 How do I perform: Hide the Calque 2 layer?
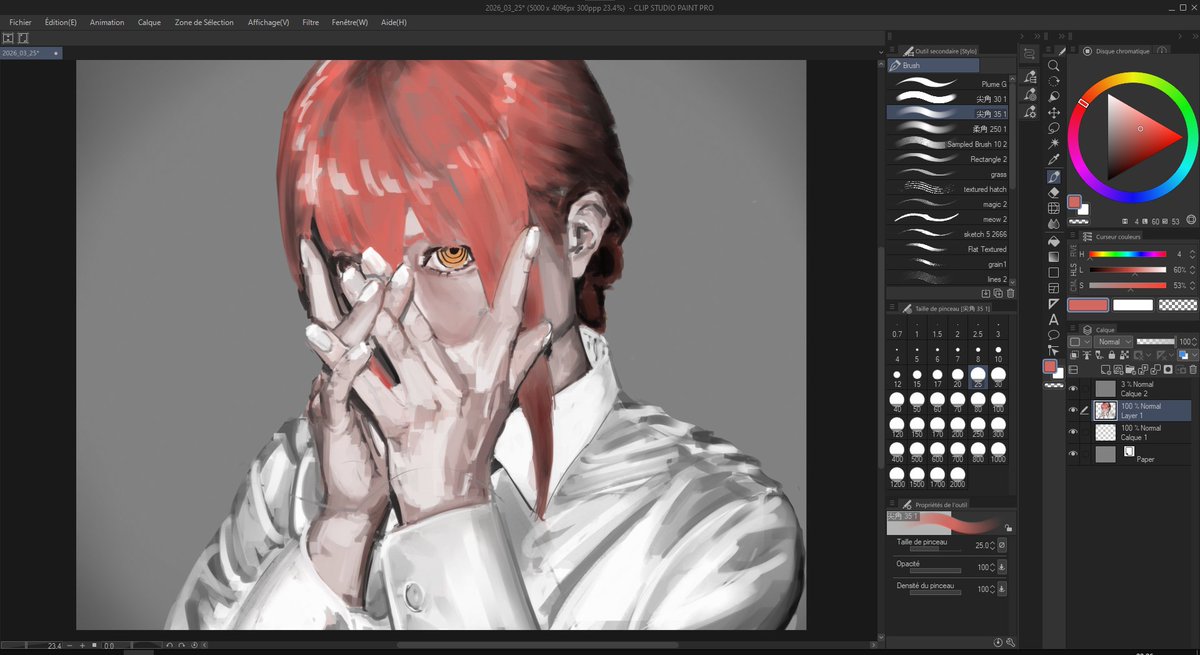(x=1072, y=388)
